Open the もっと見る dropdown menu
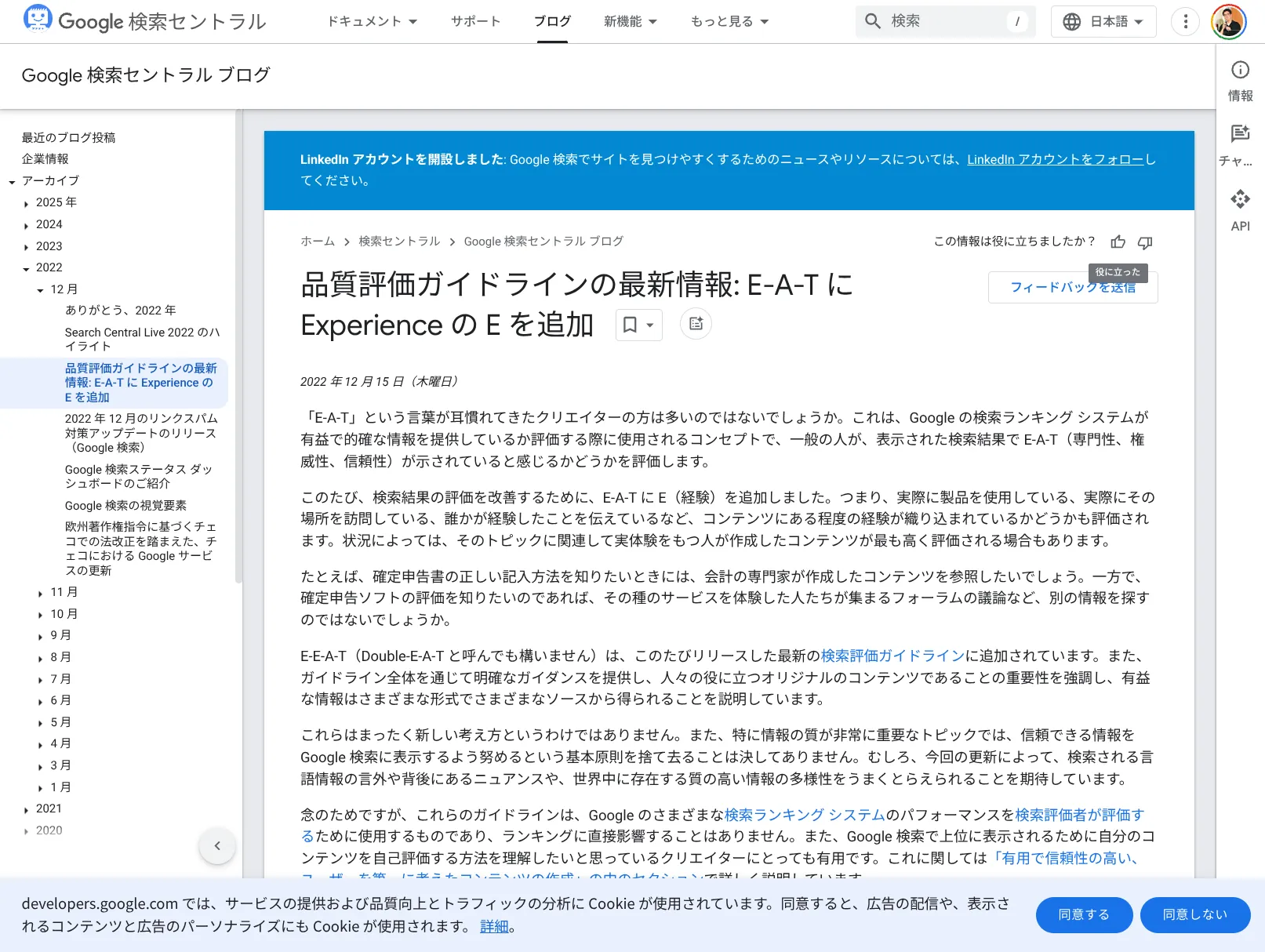 (729, 21)
